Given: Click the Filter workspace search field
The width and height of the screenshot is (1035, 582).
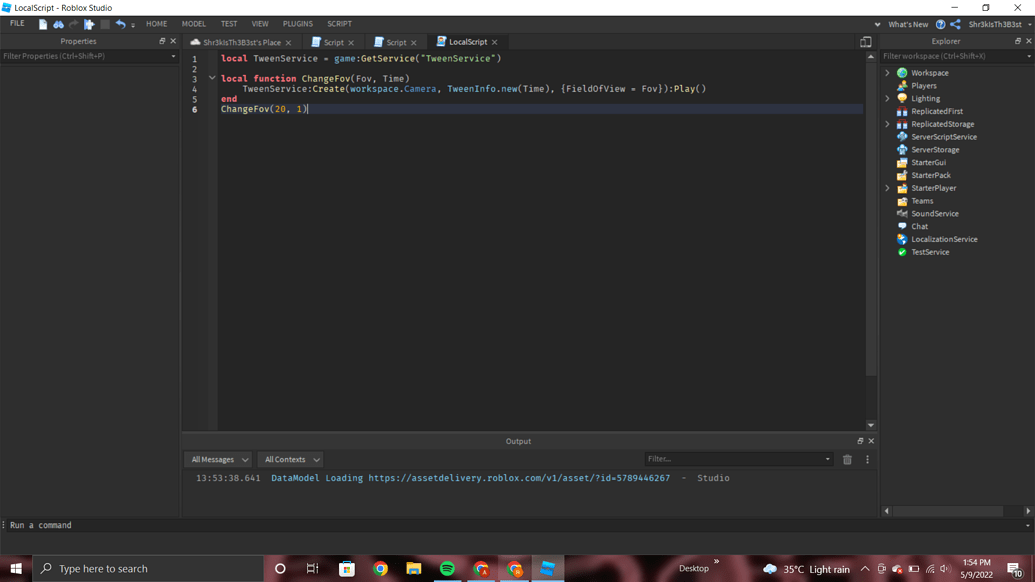Looking at the screenshot, I should [956, 56].
